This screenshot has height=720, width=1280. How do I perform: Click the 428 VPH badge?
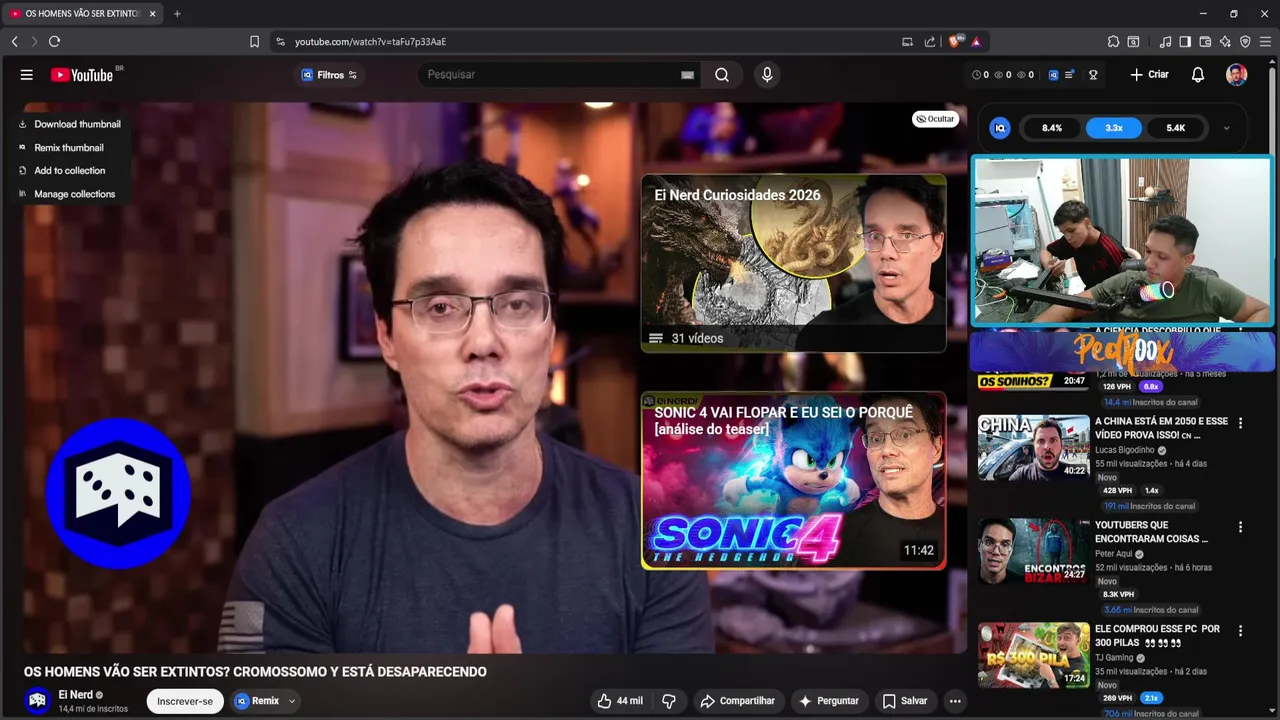1117,491
